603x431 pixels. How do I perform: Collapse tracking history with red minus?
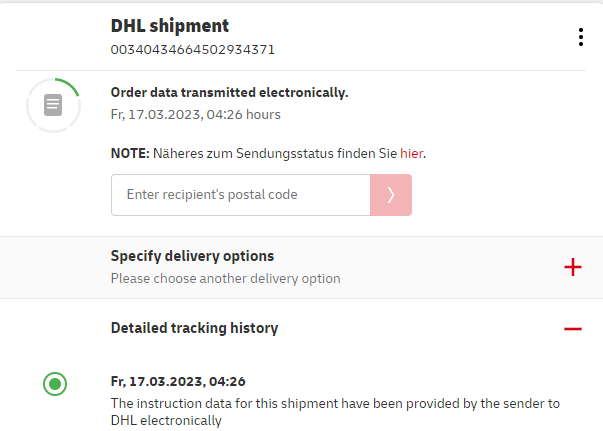[572, 328]
